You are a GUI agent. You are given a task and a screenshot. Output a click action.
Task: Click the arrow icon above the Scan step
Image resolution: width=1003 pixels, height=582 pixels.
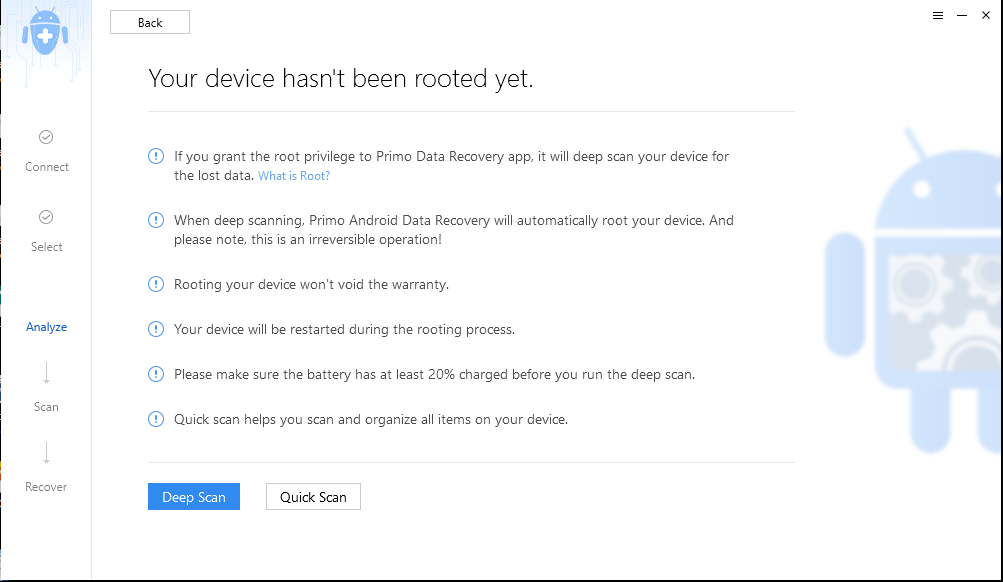click(x=46, y=370)
